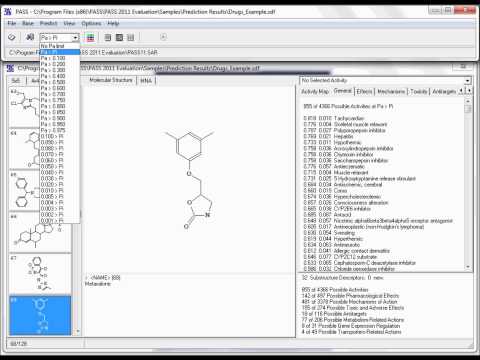
Task: Click the 'Allergic contact dermatitis' row
Action: [347, 251]
